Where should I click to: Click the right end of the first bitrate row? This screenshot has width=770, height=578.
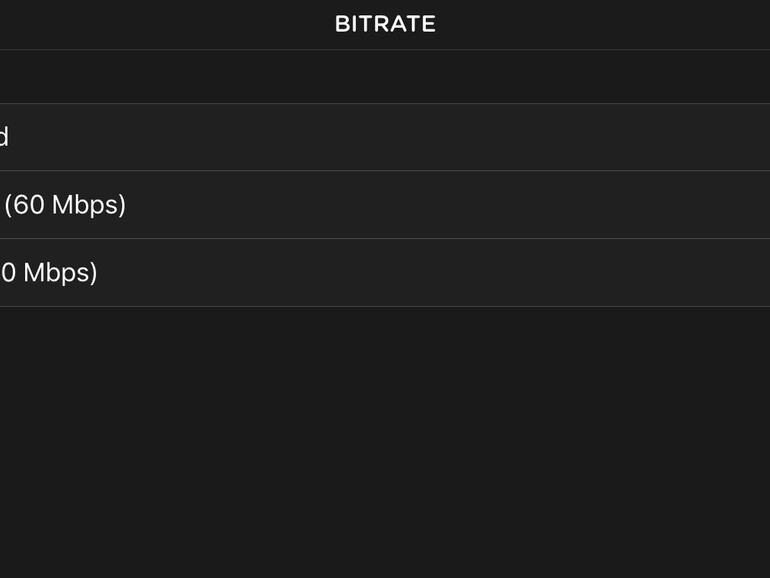coord(740,137)
